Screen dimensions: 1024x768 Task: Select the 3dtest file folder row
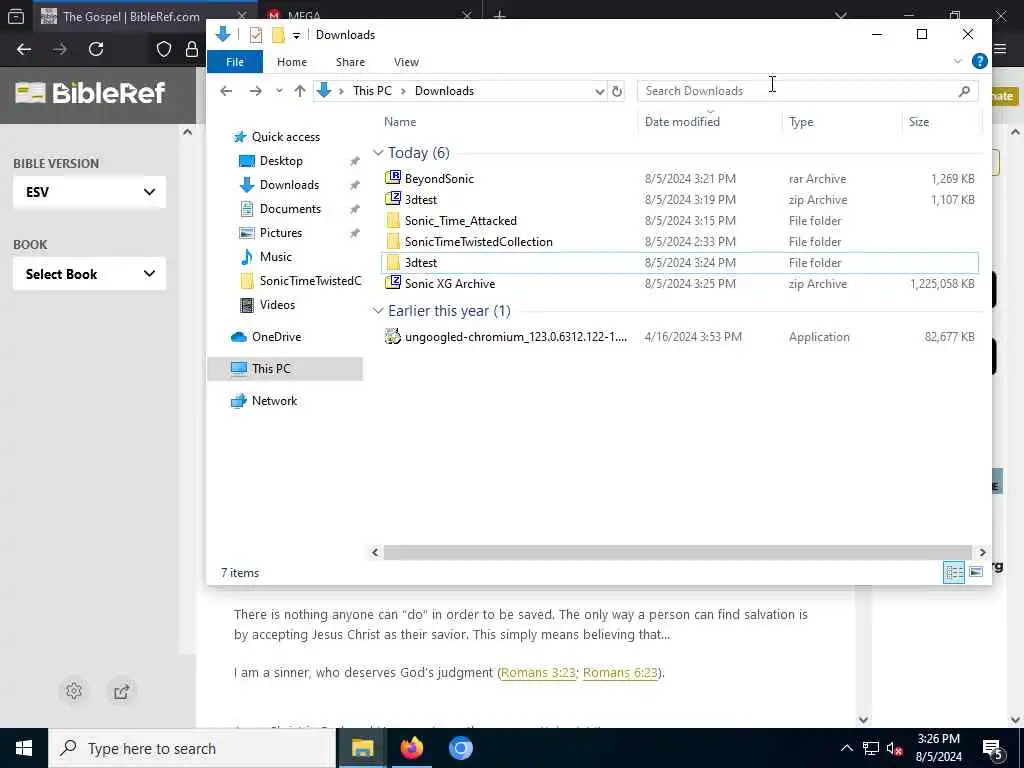pyautogui.click(x=679, y=263)
